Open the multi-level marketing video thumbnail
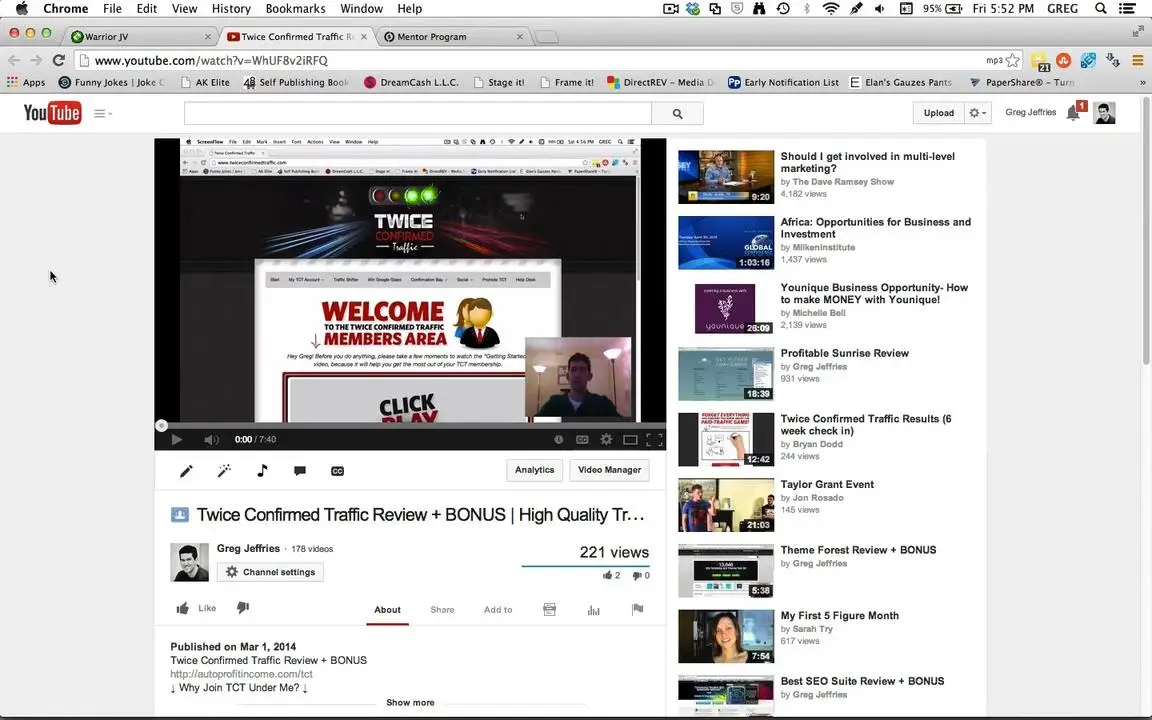This screenshot has height=720, width=1152. coord(726,177)
